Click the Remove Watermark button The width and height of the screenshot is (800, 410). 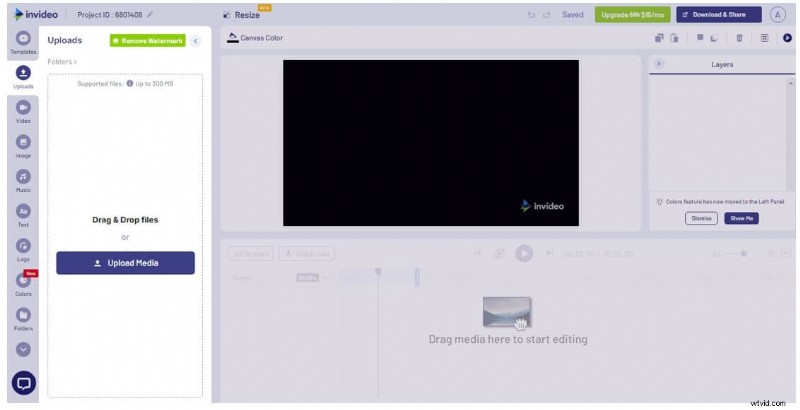(147, 41)
